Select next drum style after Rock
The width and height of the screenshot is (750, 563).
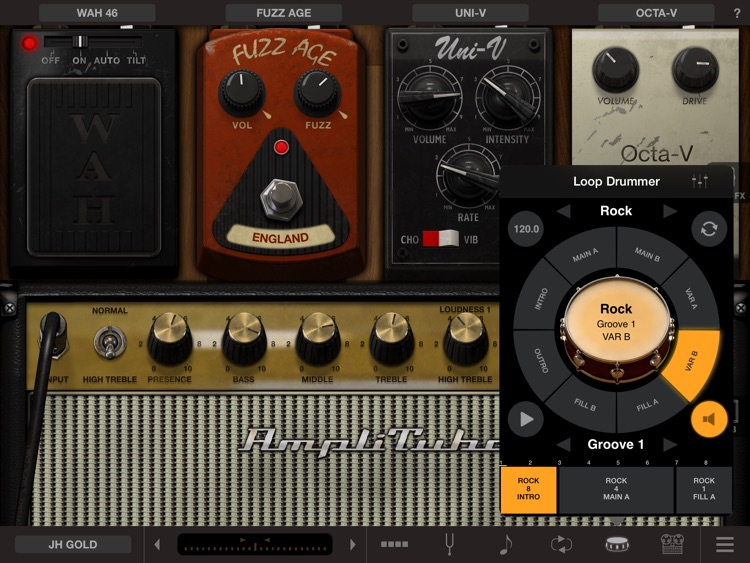click(x=670, y=211)
